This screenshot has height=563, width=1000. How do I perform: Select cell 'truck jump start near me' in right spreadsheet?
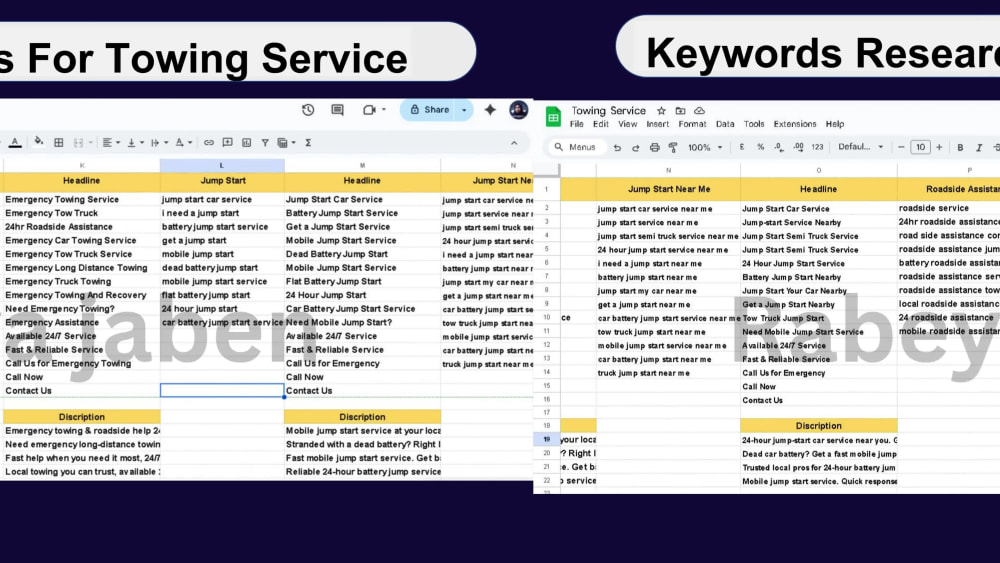pos(668,373)
